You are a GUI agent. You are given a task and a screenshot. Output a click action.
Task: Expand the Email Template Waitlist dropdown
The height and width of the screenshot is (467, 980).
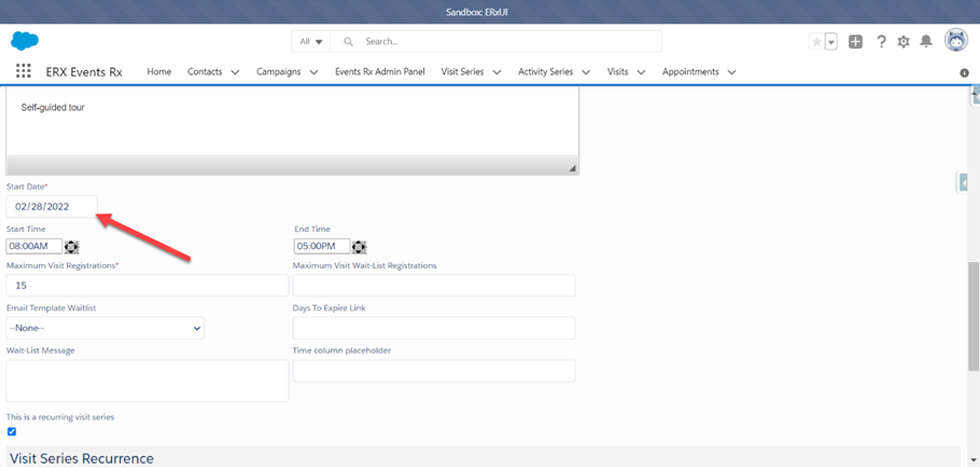click(105, 328)
